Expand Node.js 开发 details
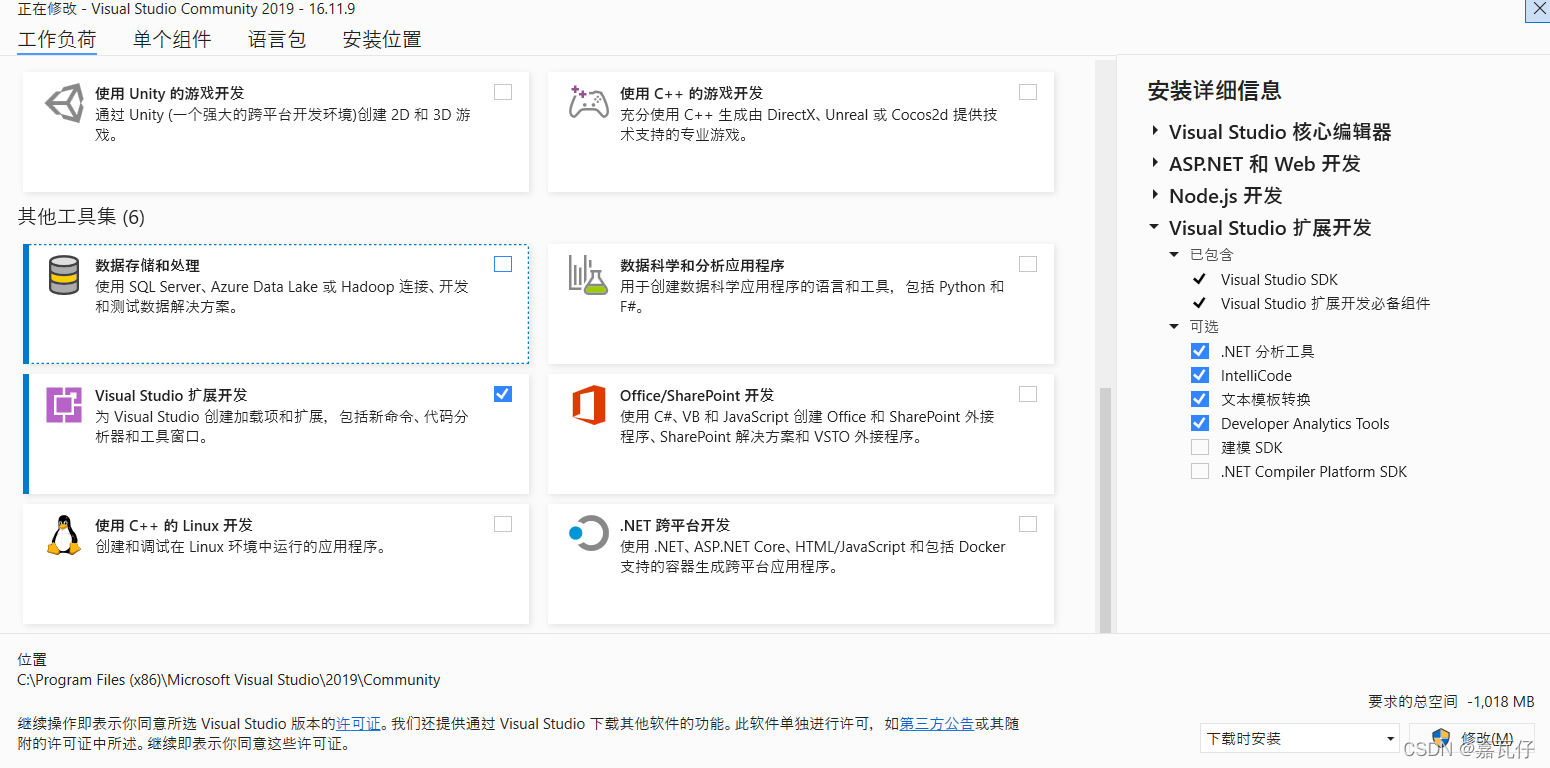The height and width of the screenshot is (768, 1550). (x=1155, y=195)
